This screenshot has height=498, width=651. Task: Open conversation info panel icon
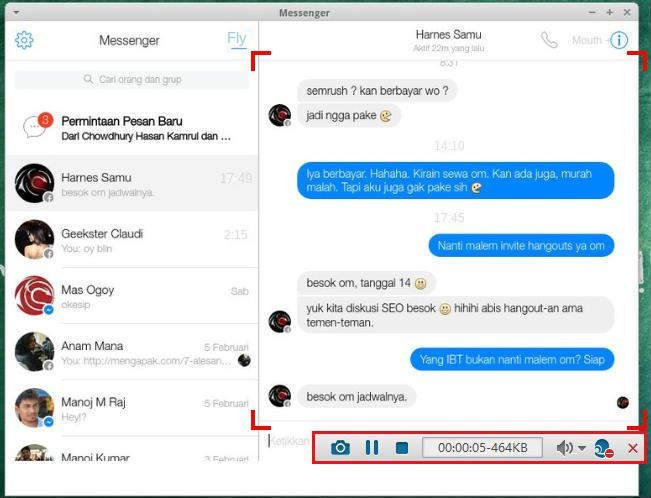click(619, 41)
